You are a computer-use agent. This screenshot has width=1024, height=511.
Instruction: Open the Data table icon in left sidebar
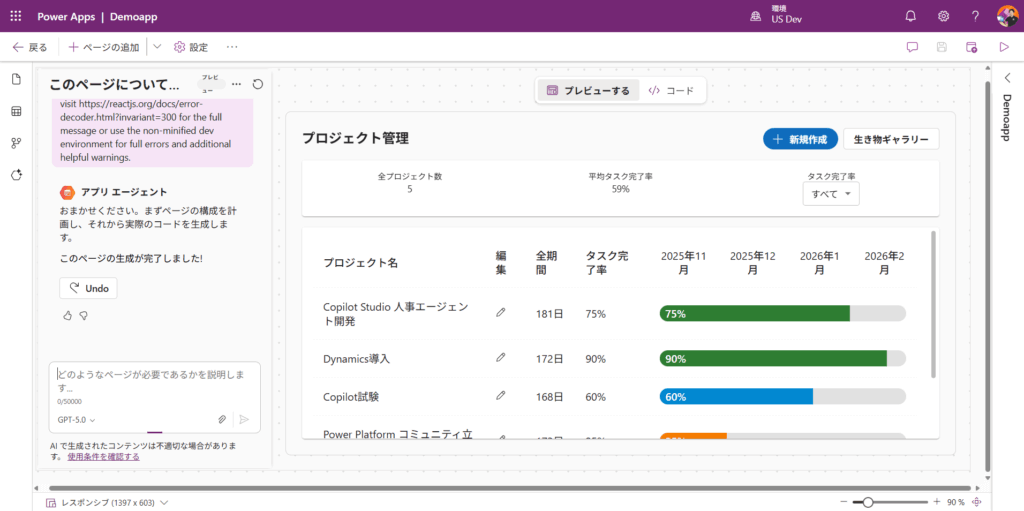(x=16, y=111)
